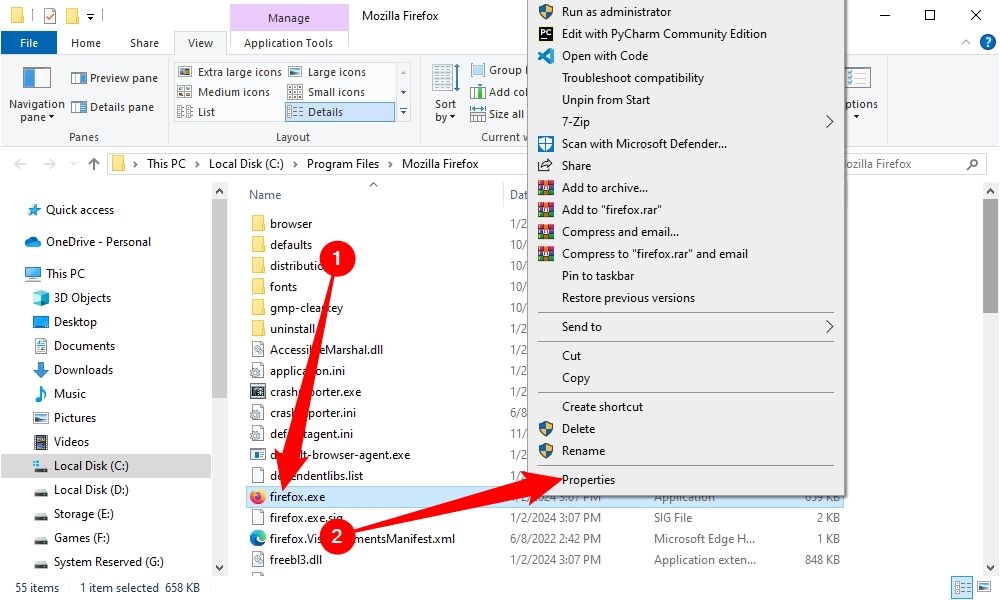Expand the layout gallery more arrow
Image resolution: width=1000 pixels, height=600 pixels.
coord(403,112)
